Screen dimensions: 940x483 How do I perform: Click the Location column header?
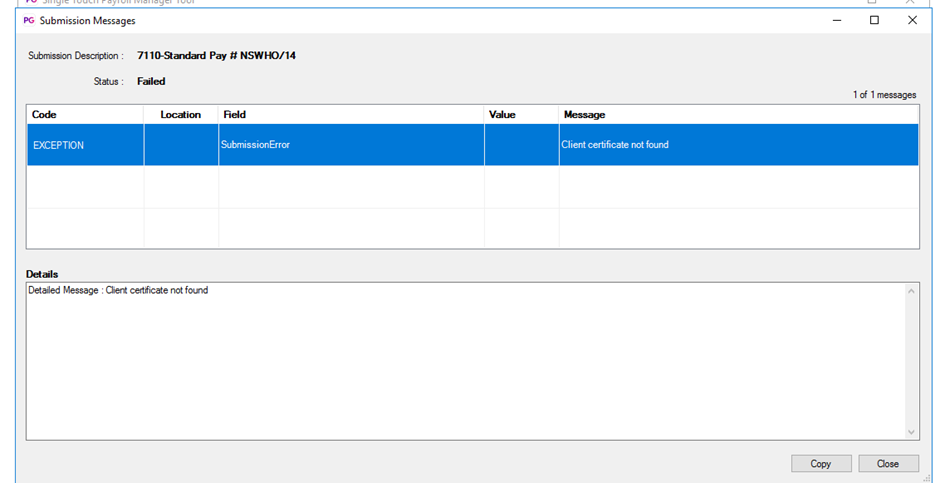pos(181,115)
